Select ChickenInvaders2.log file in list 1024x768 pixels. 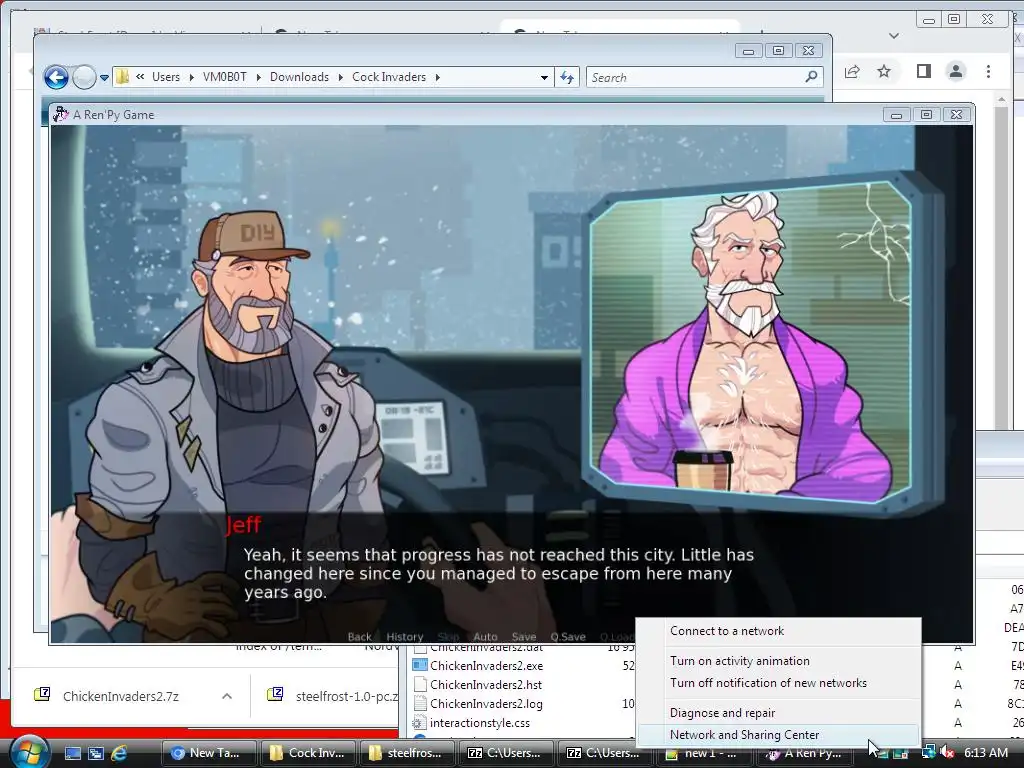(x=486, y=703)
